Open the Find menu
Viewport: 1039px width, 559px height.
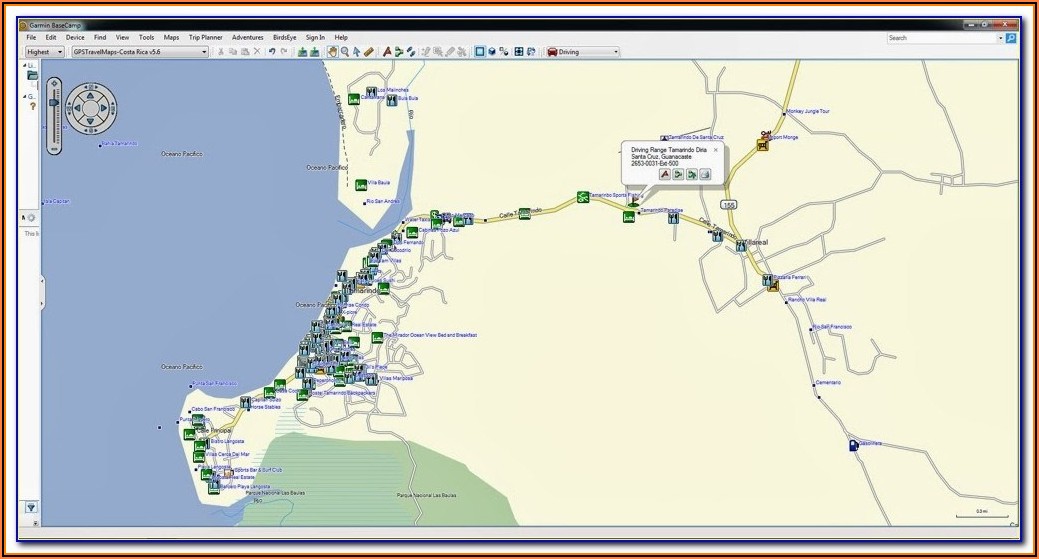pos(100,38)
